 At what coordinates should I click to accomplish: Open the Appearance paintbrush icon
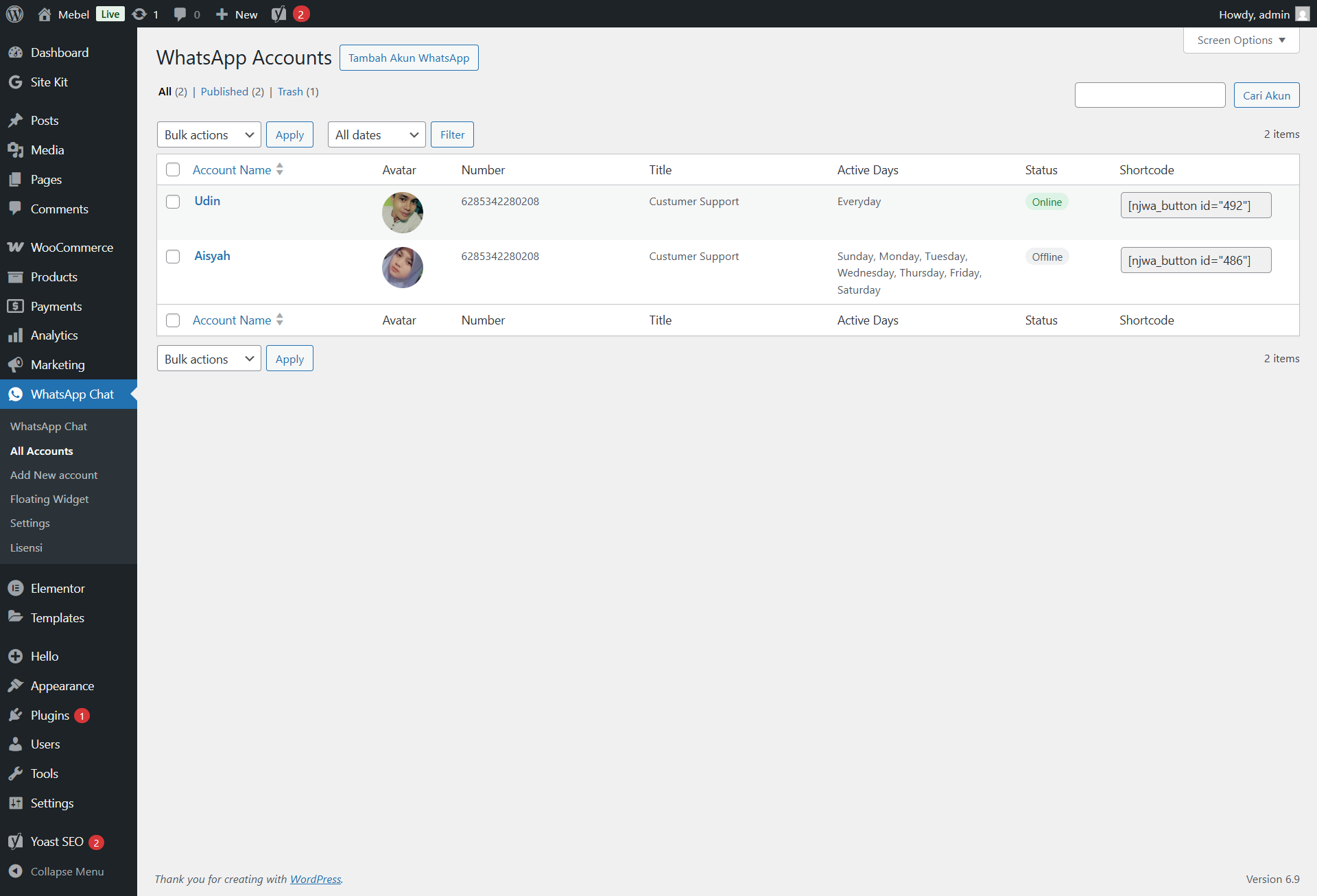click(16, 685)
